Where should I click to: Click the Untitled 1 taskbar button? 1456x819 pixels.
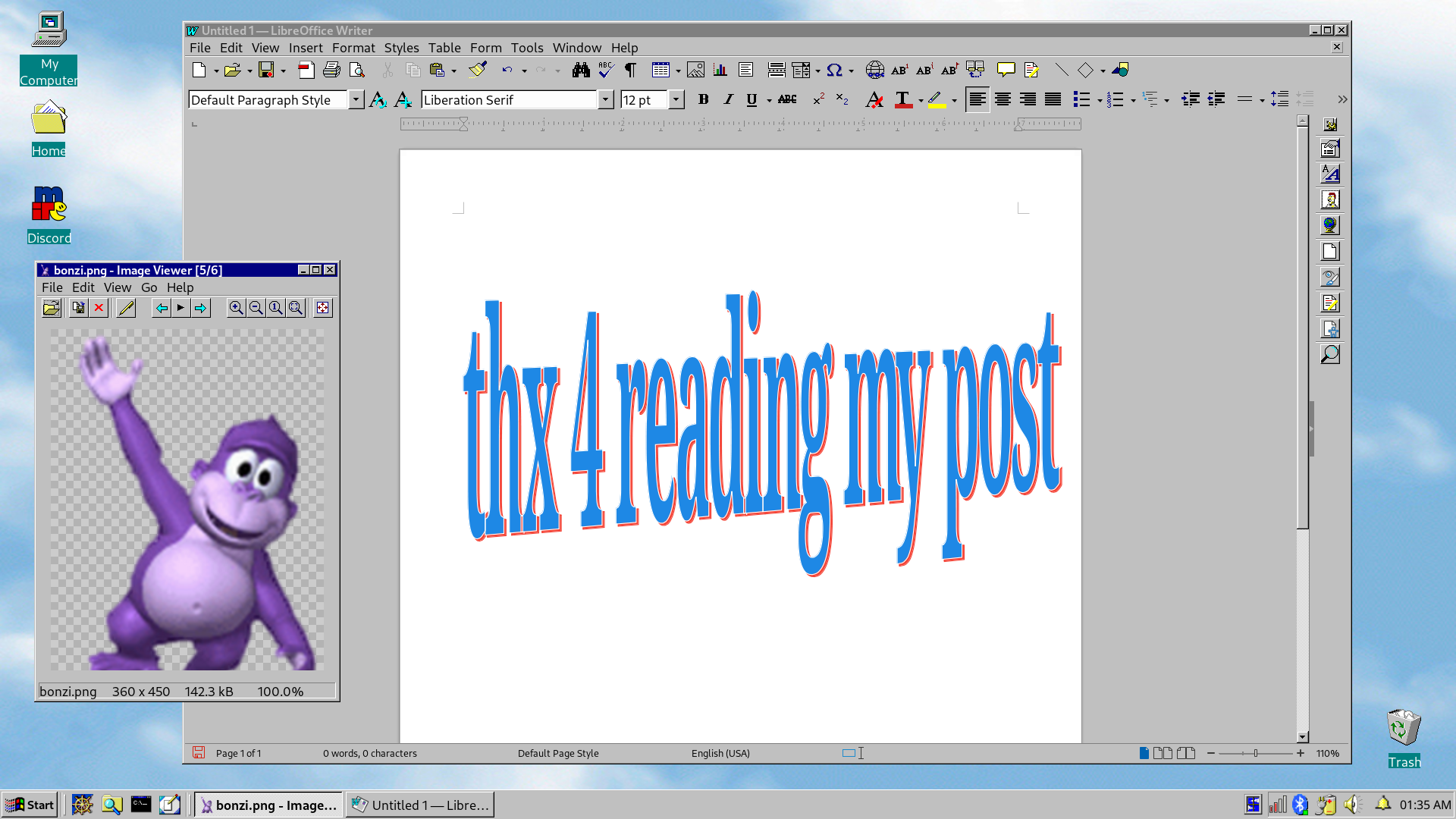coord(420,805)
